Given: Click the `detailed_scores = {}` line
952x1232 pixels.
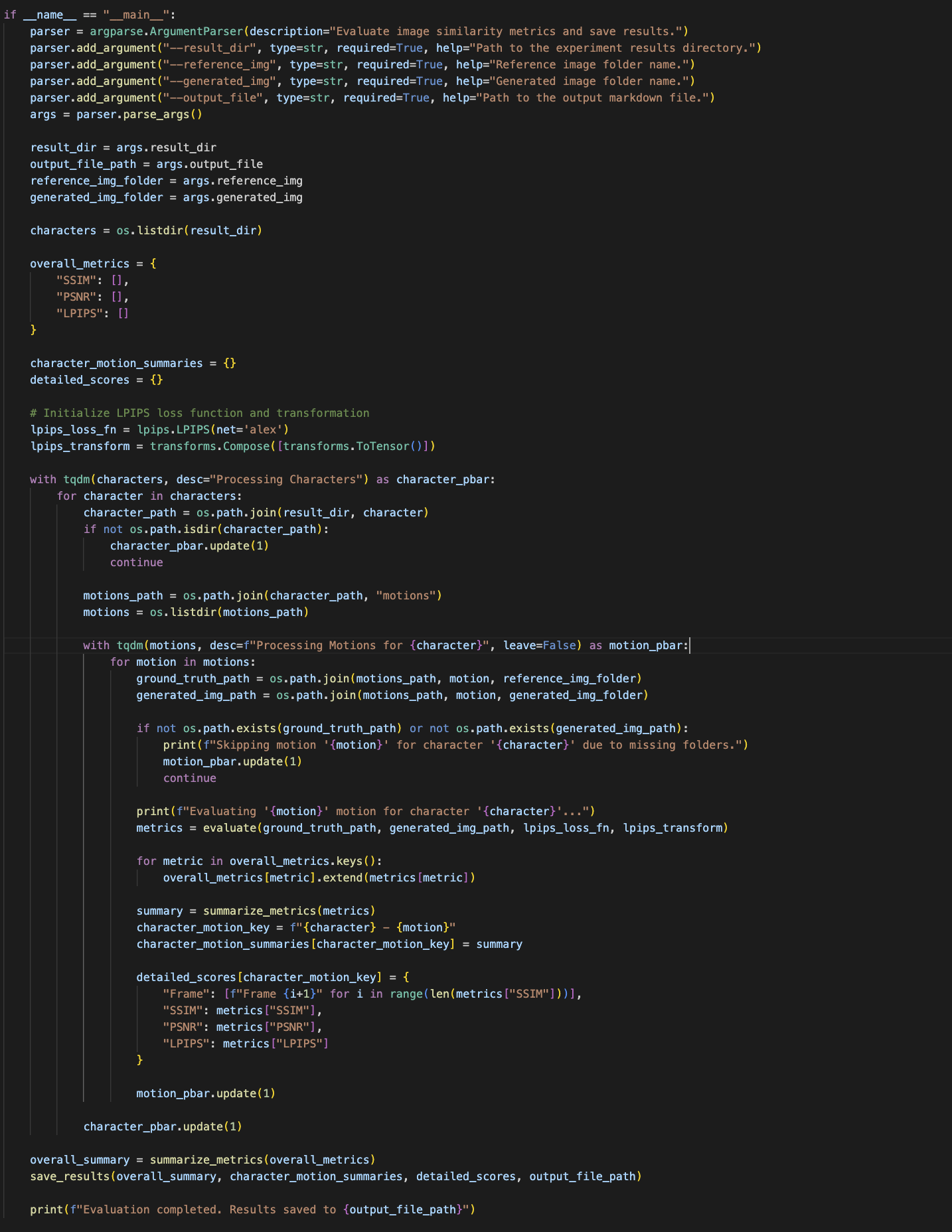Looking at the screenshot, I should pyautogui.click(x=96, y=380).
